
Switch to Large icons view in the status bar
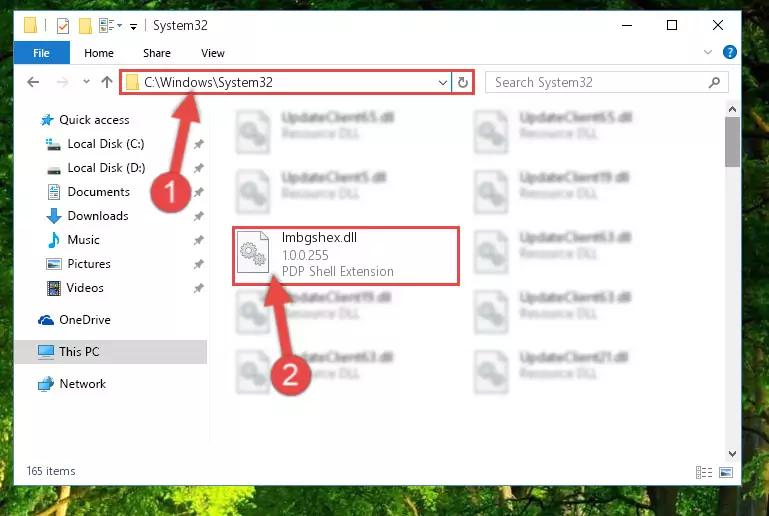tap(726, 472)
